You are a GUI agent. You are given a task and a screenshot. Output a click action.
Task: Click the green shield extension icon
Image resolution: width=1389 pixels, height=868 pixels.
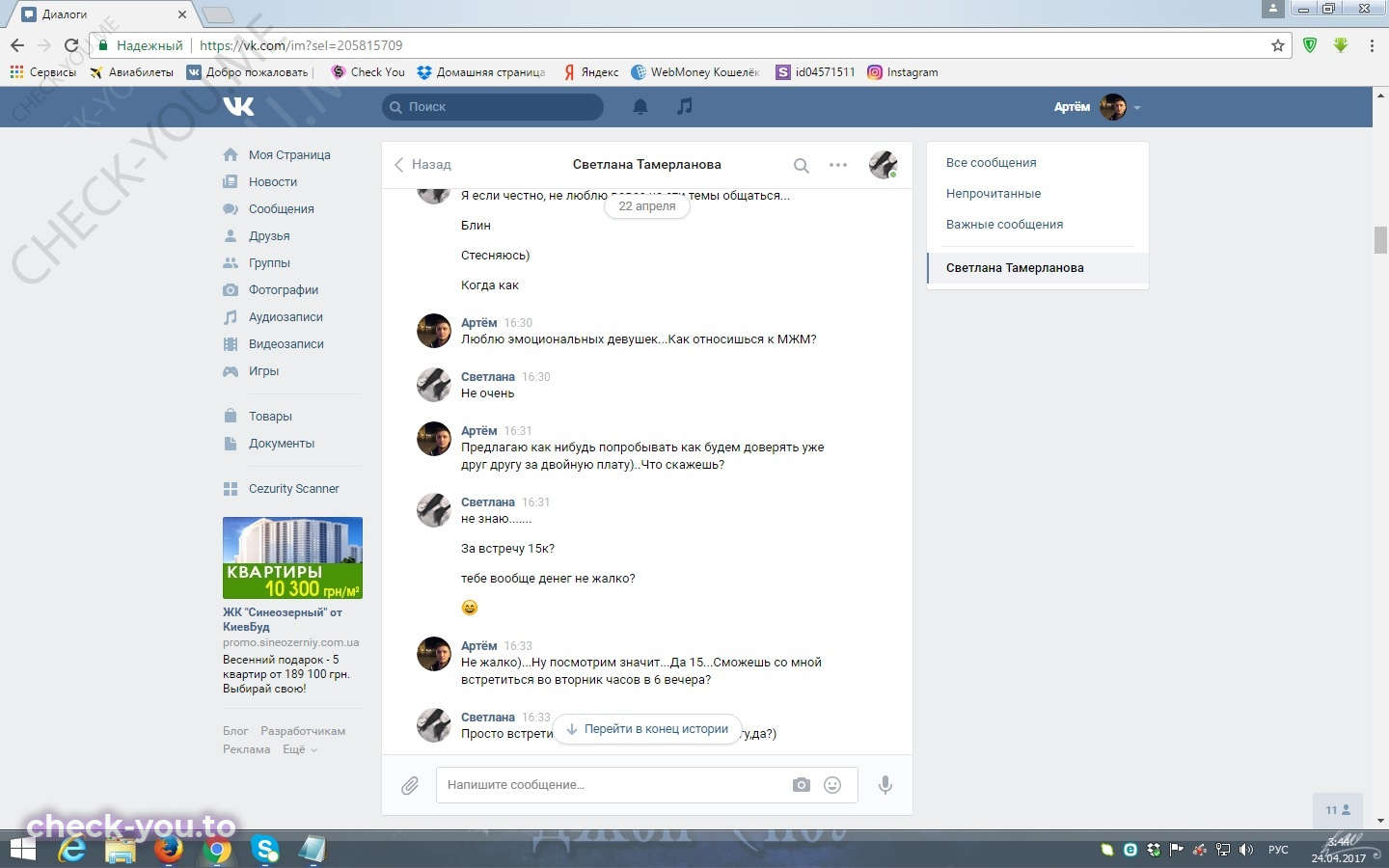point(1310,45)
